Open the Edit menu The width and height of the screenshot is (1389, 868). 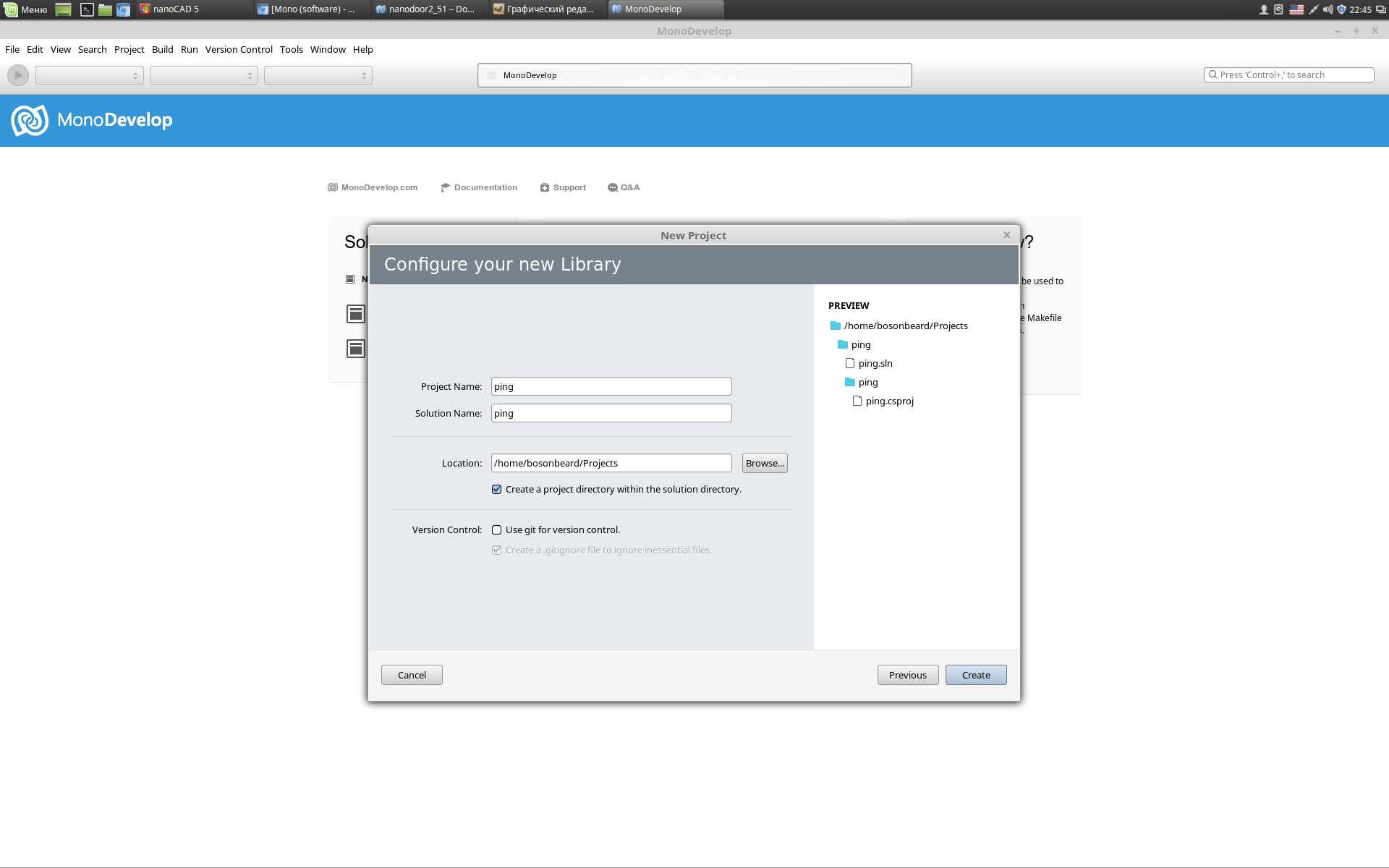click(x=35, y=49)
